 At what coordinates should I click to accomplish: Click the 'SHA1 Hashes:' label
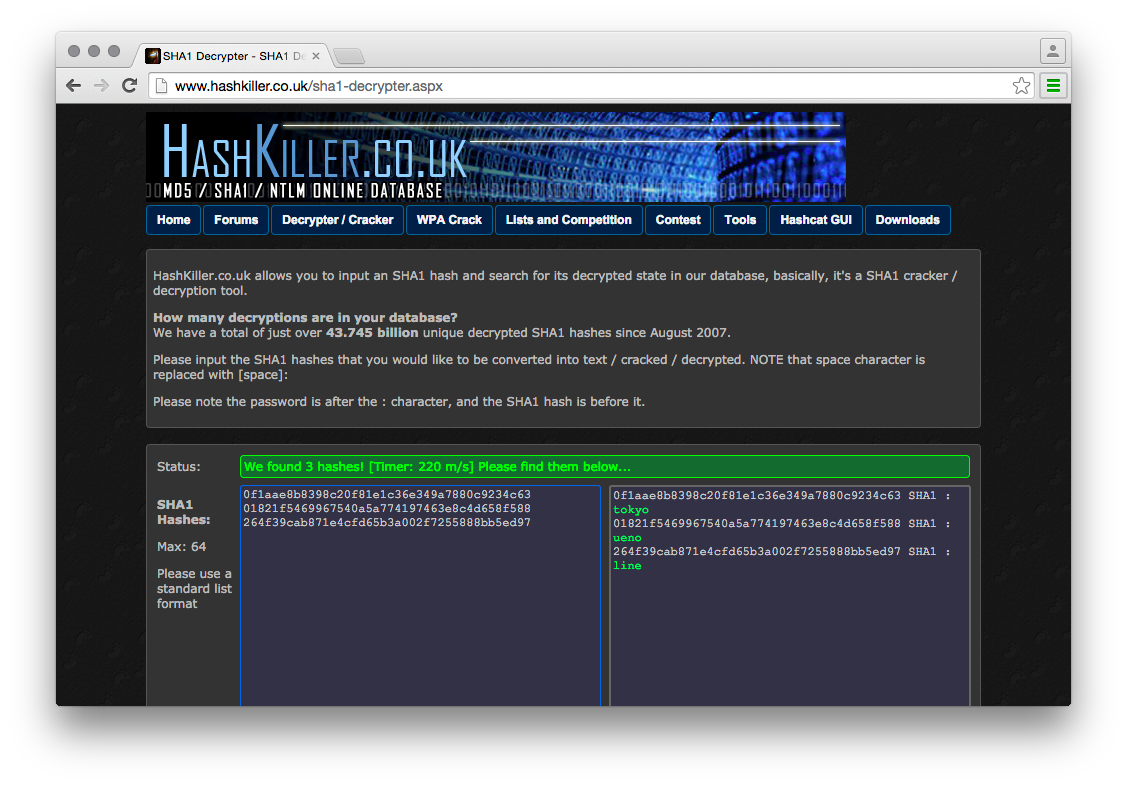coord(183,512)
